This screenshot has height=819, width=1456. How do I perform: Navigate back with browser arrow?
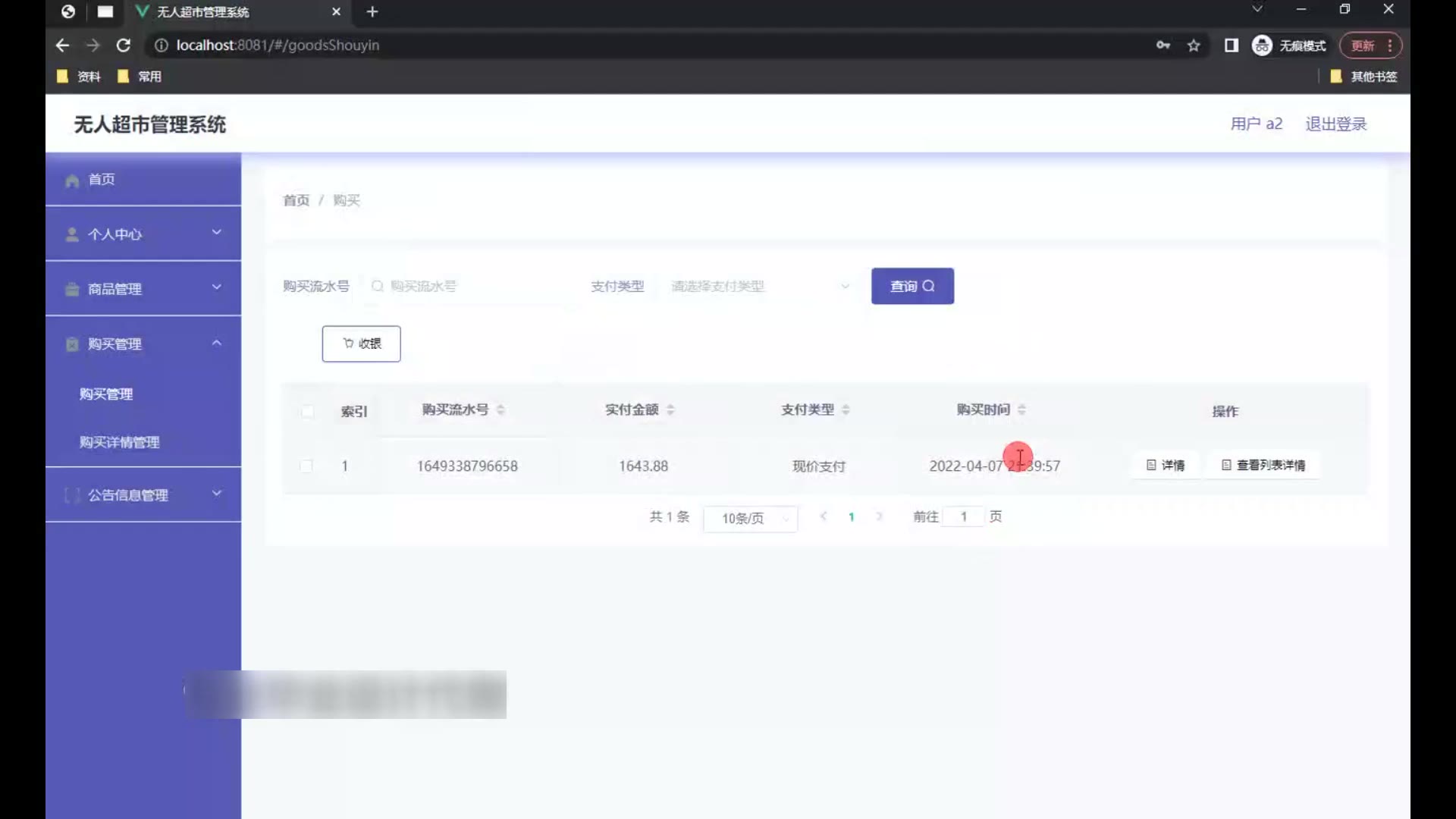[x=62, y=45]
